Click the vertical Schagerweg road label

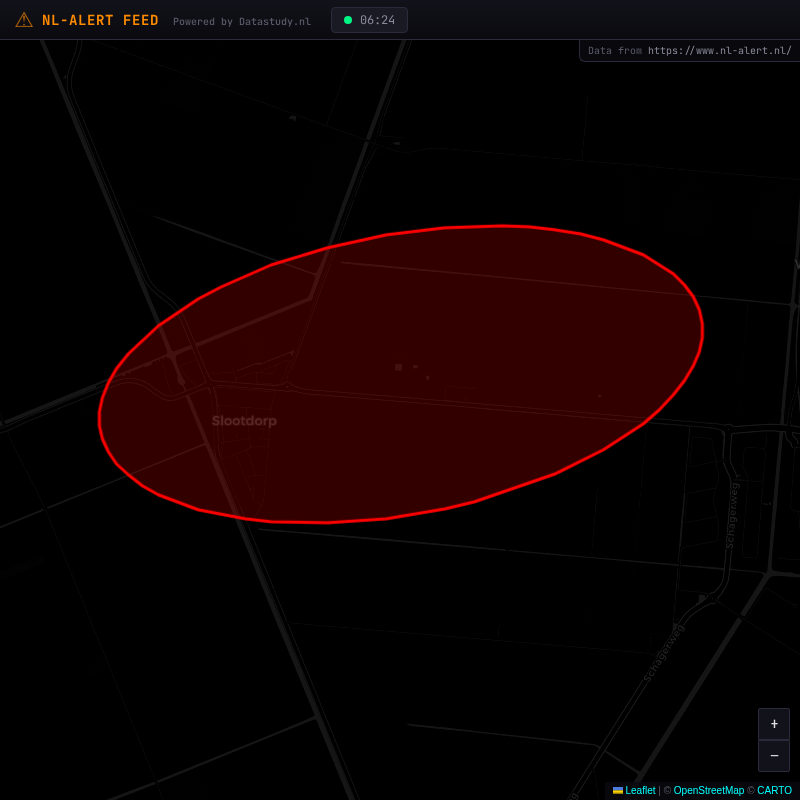pos(732,516)
